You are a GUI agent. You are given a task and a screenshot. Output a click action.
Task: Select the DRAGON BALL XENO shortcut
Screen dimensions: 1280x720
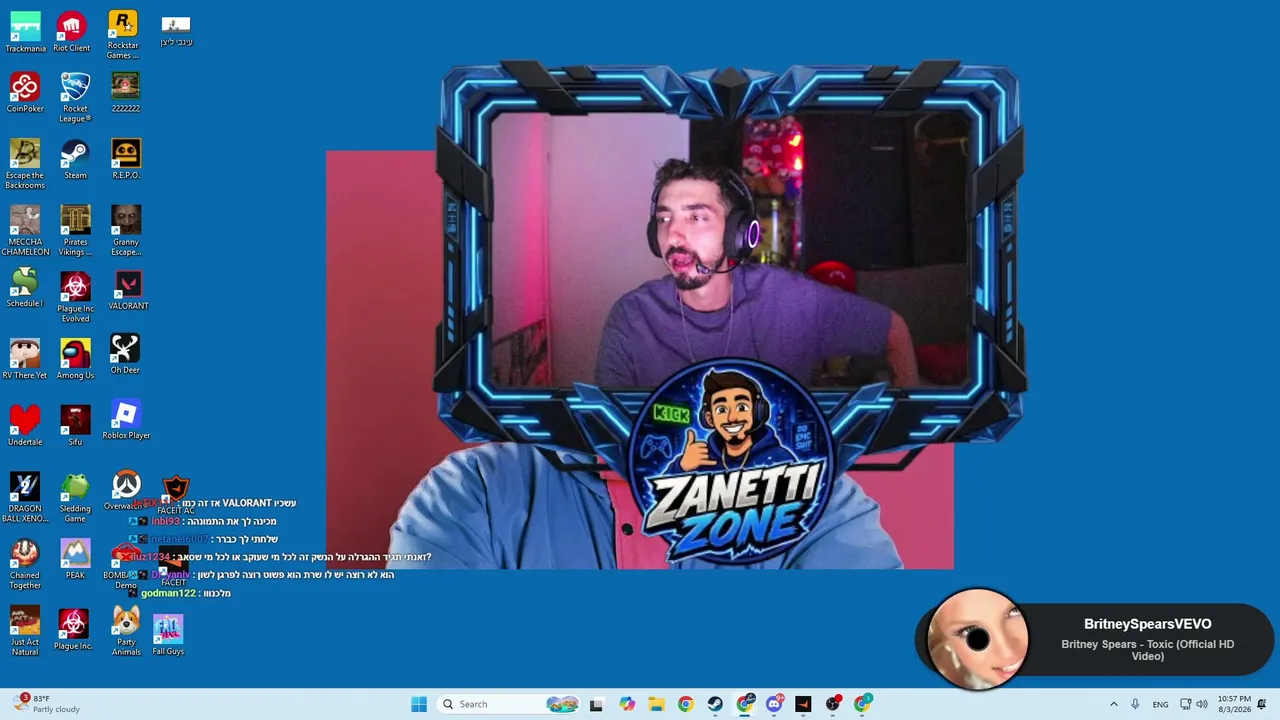pyautogui.click(x=25, y=498)
